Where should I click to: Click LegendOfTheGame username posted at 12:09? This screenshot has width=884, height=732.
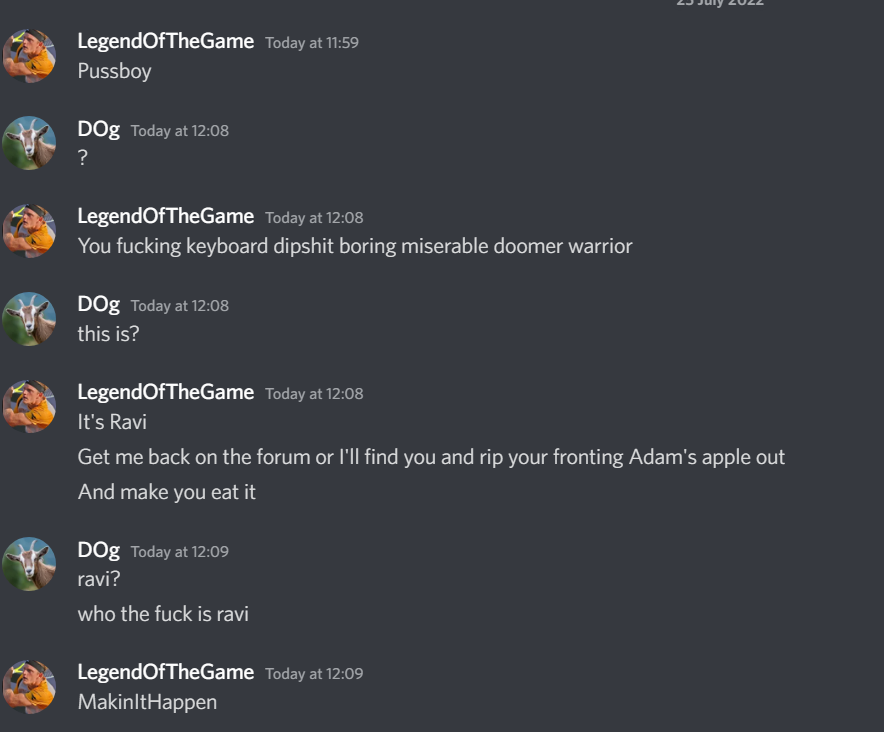166,672
